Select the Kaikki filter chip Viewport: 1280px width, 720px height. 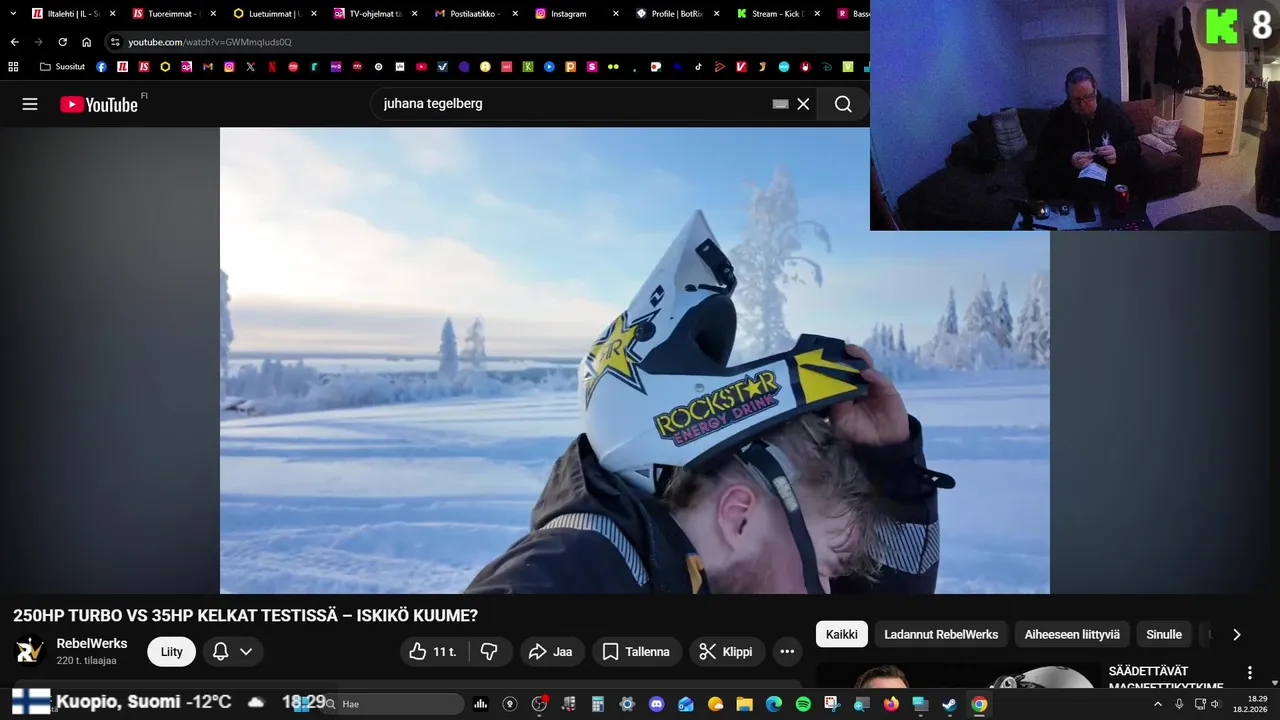(x=842, y=634)
